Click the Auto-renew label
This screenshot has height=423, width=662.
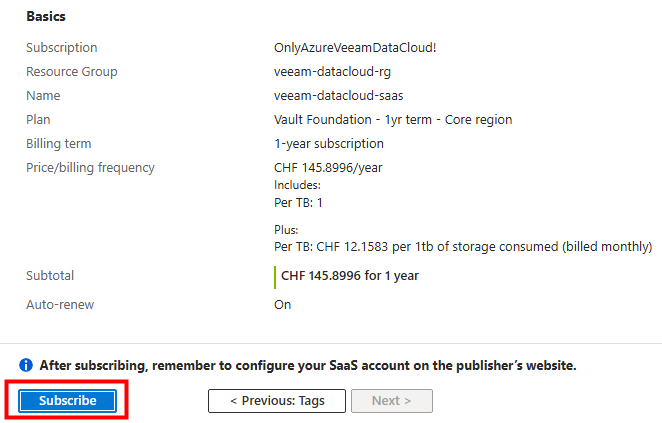click(x=60, y=305)
